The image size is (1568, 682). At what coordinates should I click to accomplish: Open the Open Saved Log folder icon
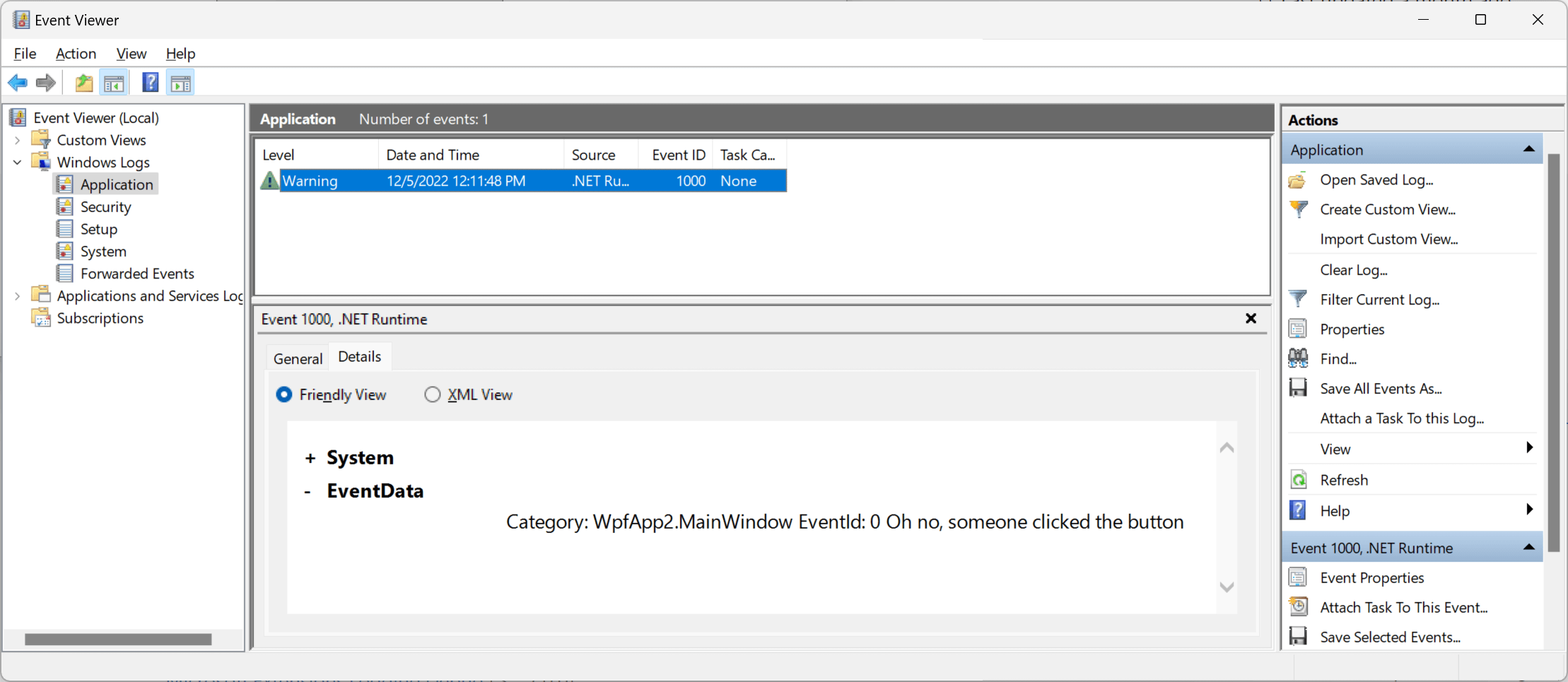click(1299, 180)
